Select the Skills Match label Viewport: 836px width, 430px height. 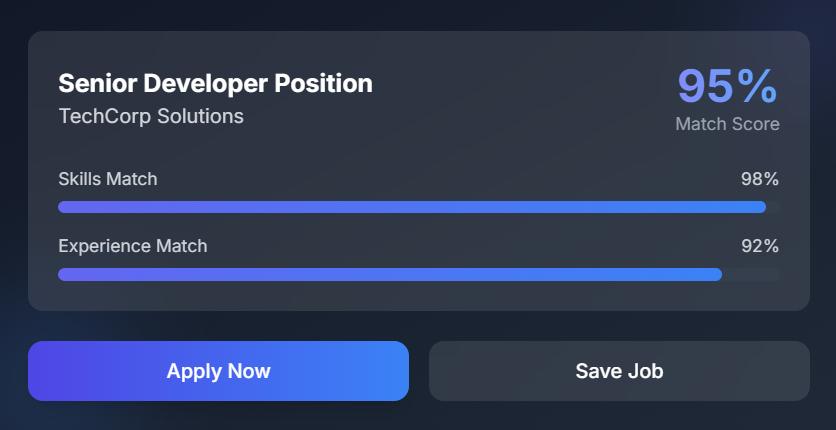108,179
